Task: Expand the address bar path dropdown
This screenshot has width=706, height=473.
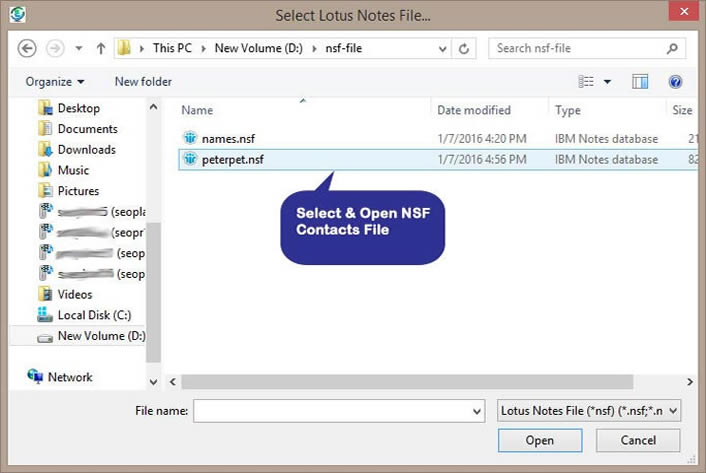Action: pos(443,48)
